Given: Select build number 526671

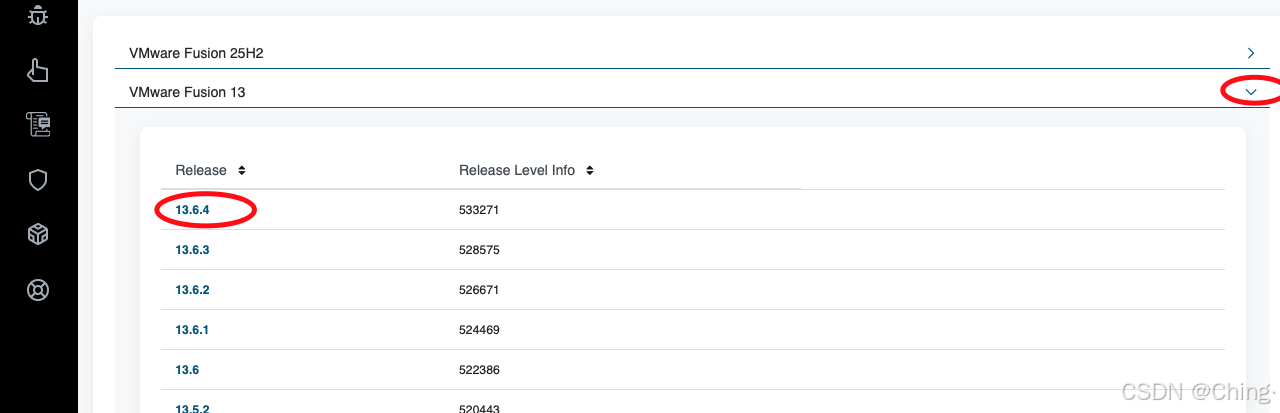Looking at the screenshot, I should coord(479,290).
